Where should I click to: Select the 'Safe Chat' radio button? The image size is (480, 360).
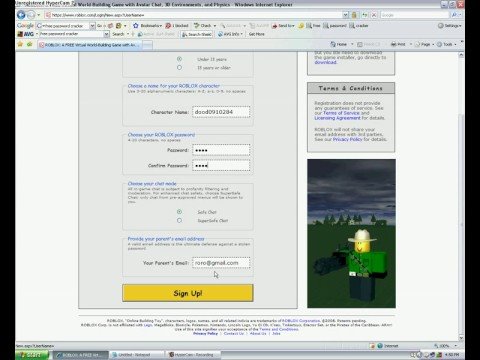click(x=179, y=212)
